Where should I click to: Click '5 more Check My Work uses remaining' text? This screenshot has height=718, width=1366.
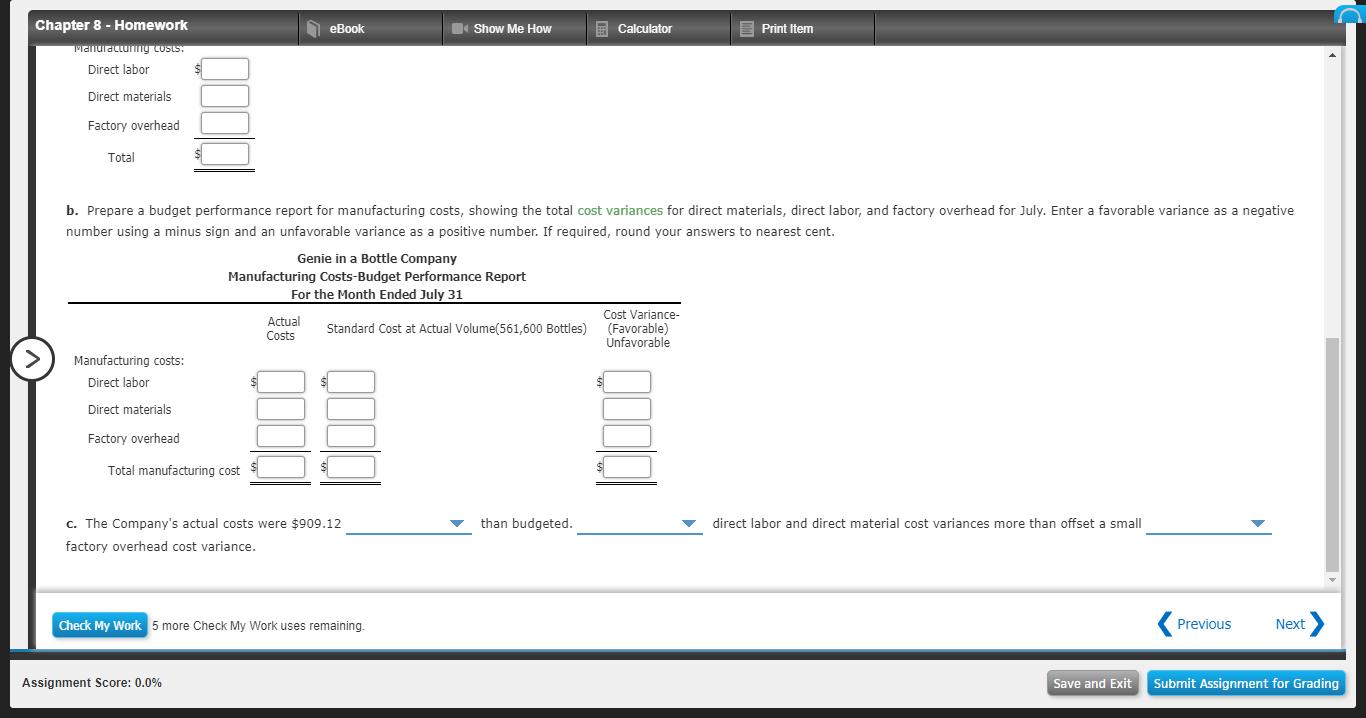click(258, 626)
